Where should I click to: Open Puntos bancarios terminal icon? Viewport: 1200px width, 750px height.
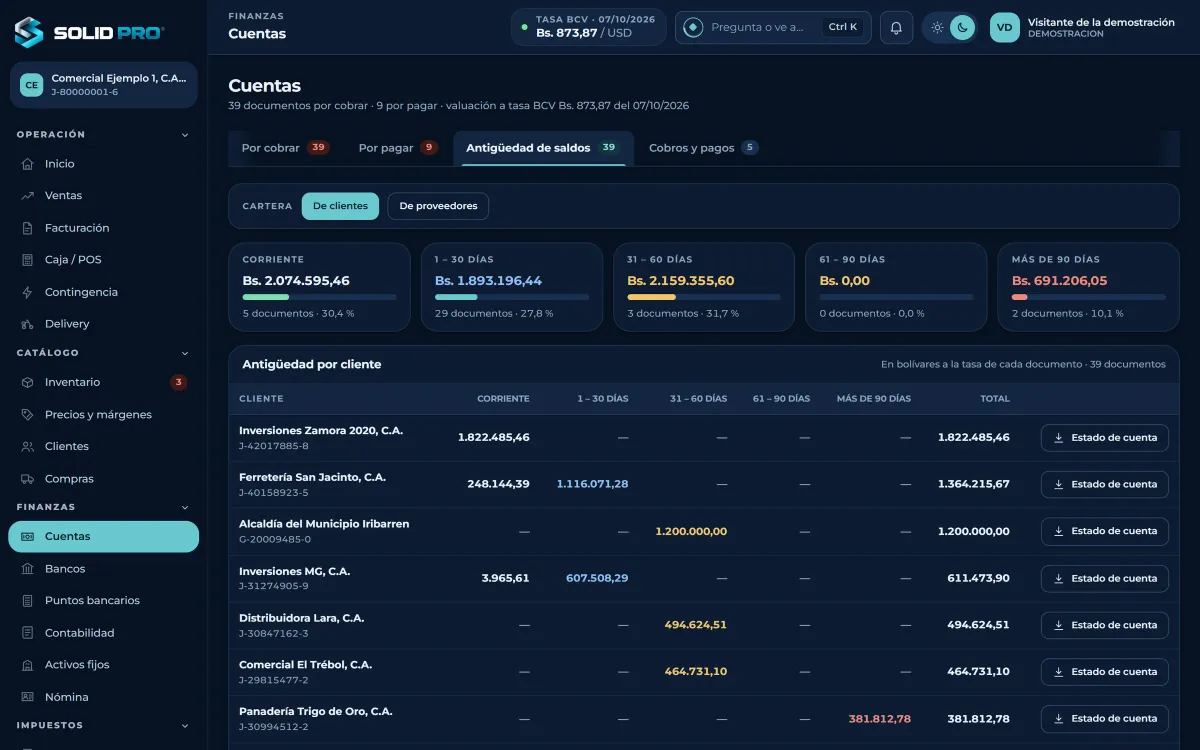point(27,601)
